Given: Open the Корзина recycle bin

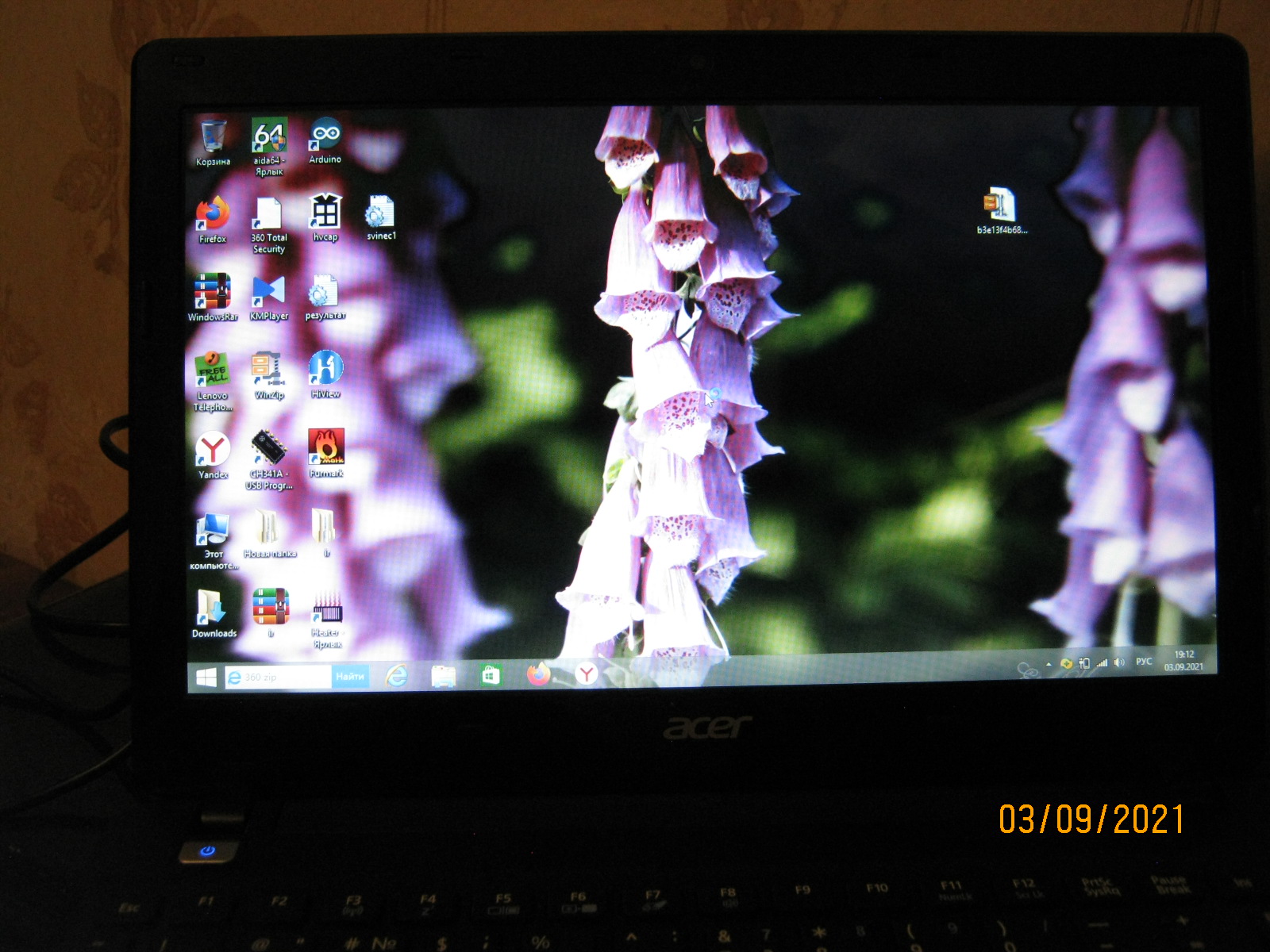Looking at the screenshot, I should pos(213,137).
